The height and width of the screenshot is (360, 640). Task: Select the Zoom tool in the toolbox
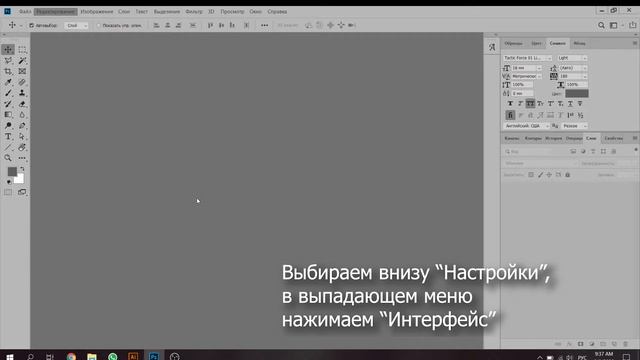[8, 158]
